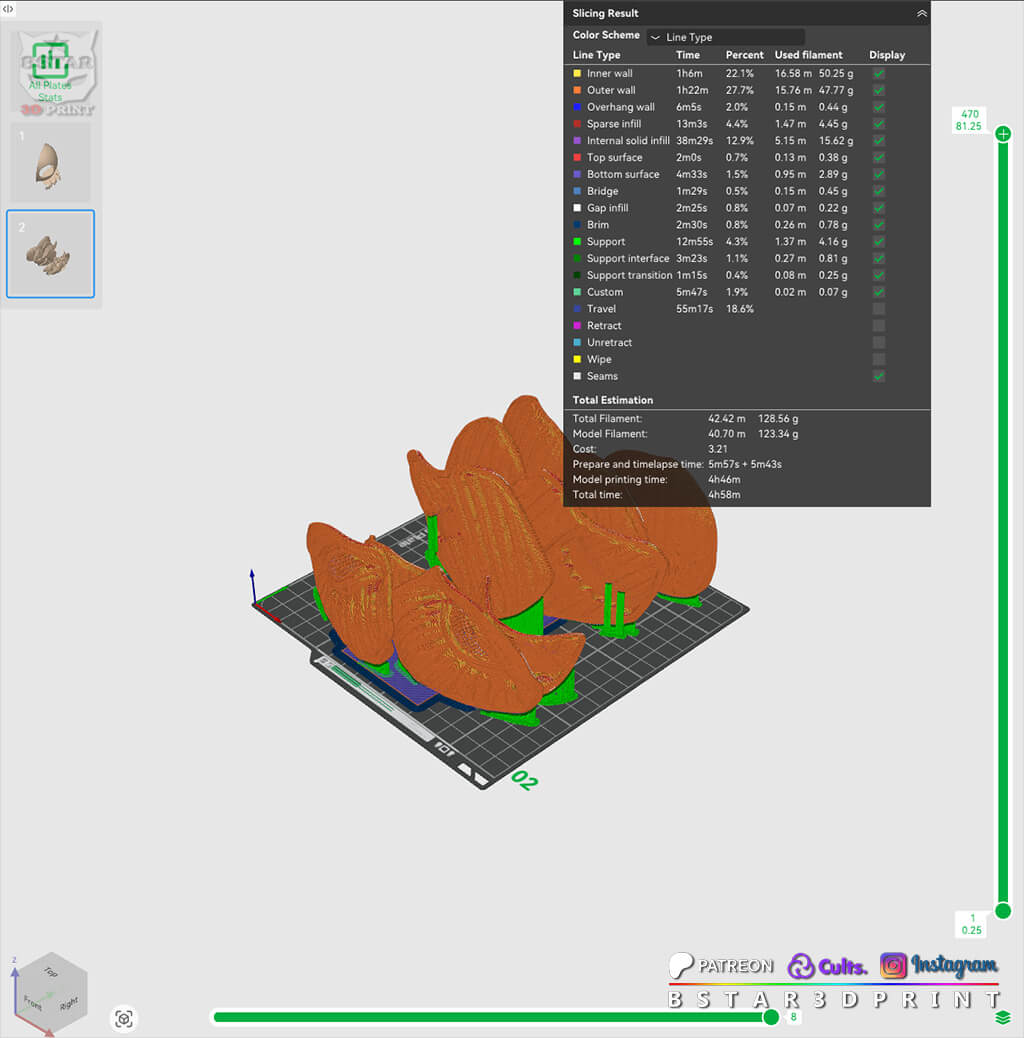
Task: Select the Front face of the view cube
Action: [x=32, y=1002]
